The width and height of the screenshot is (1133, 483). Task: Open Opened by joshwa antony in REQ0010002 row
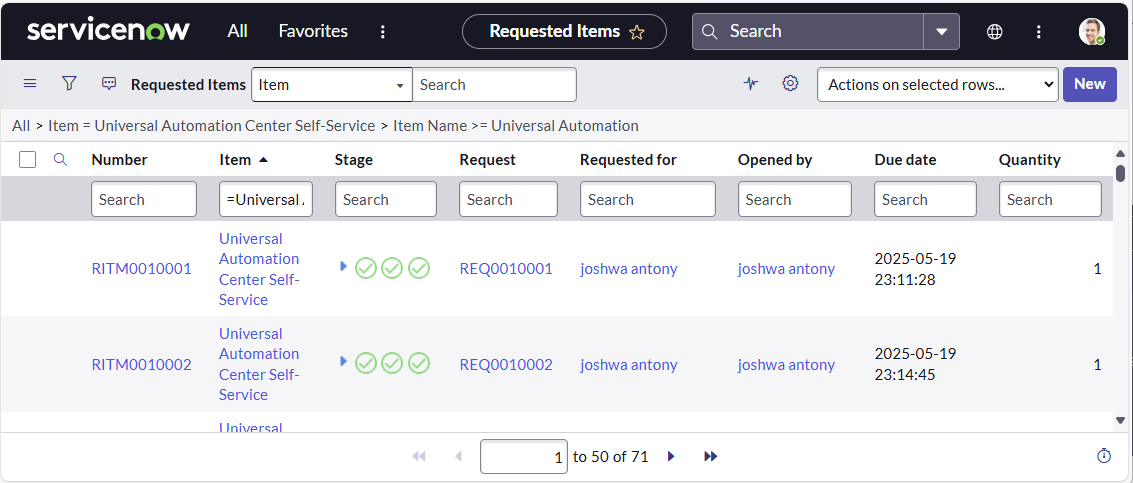(786, 364)
